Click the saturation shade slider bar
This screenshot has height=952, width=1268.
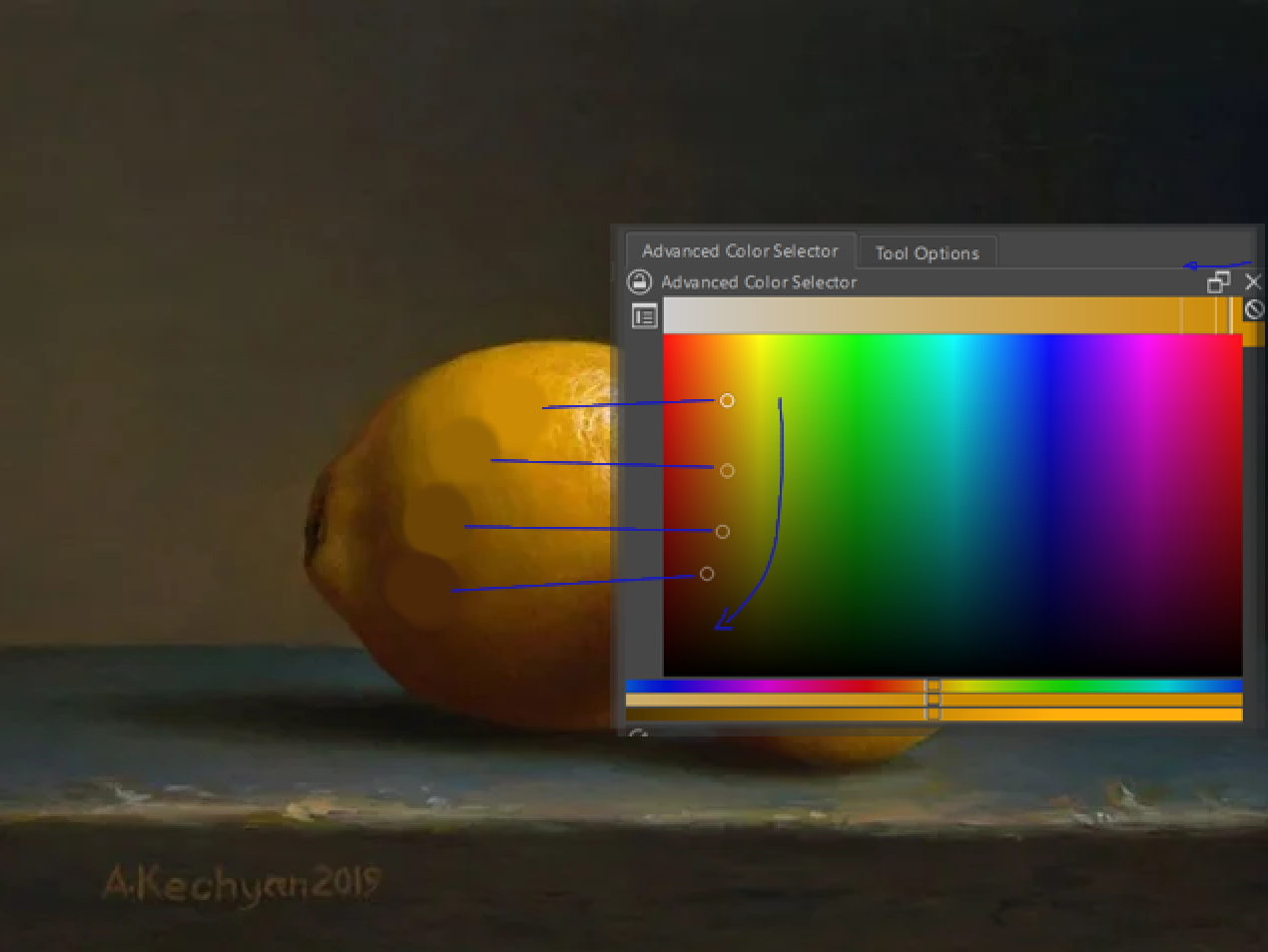point(934,700)
